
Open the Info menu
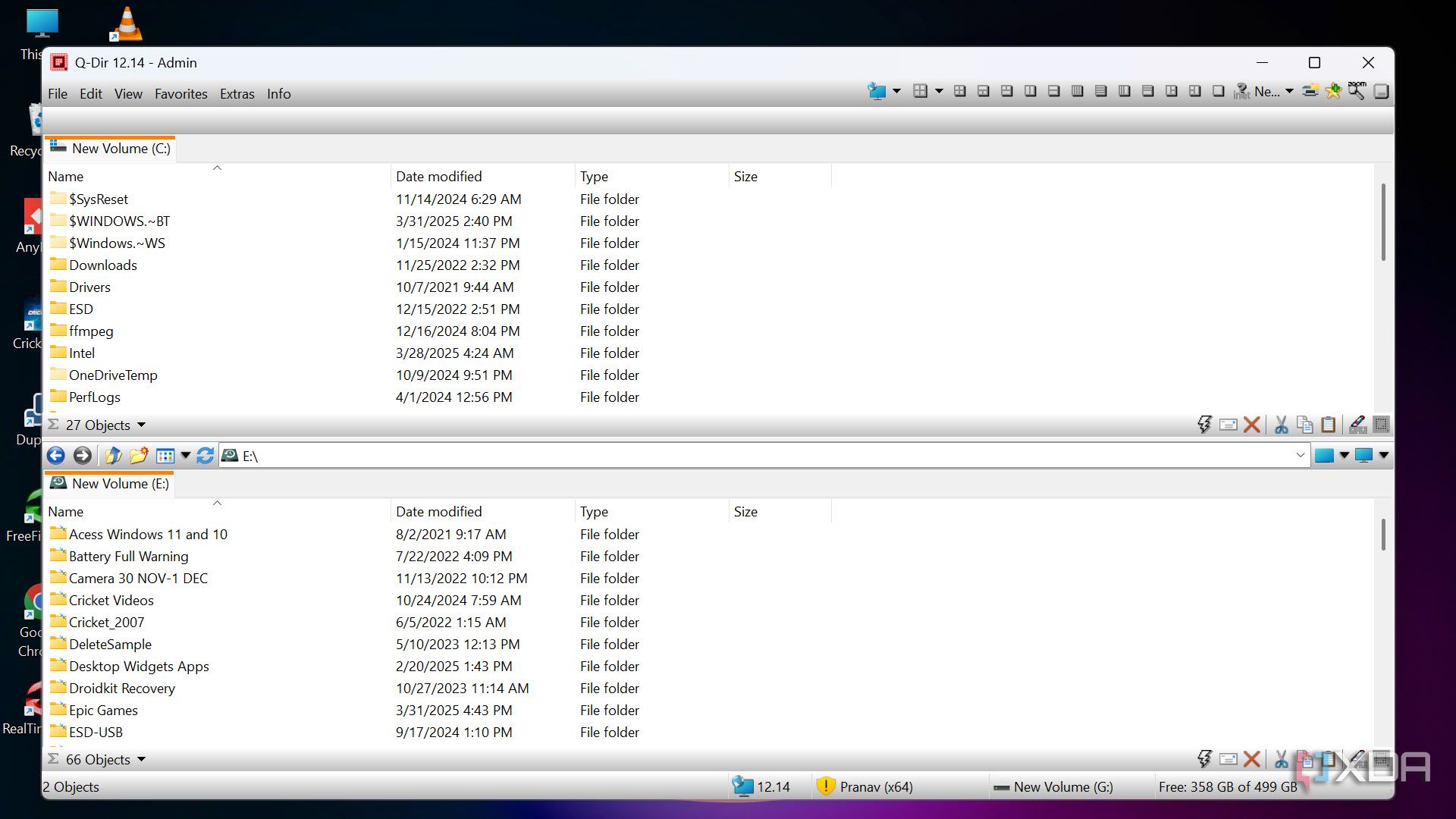coord(279,94)
